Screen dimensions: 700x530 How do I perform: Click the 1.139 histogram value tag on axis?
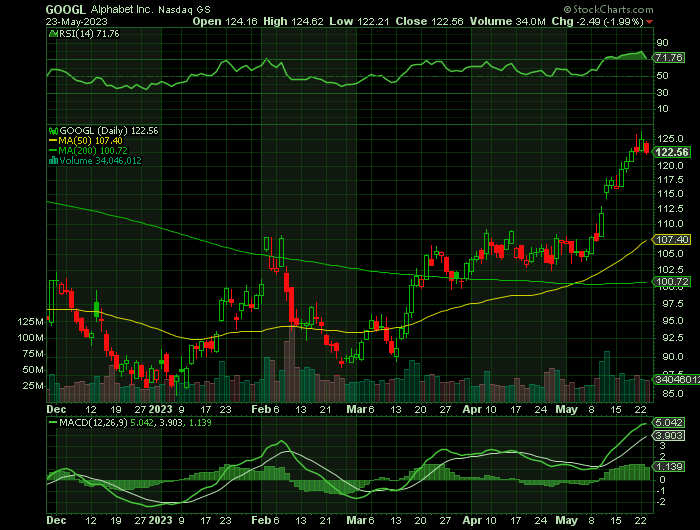pos(669,467)
